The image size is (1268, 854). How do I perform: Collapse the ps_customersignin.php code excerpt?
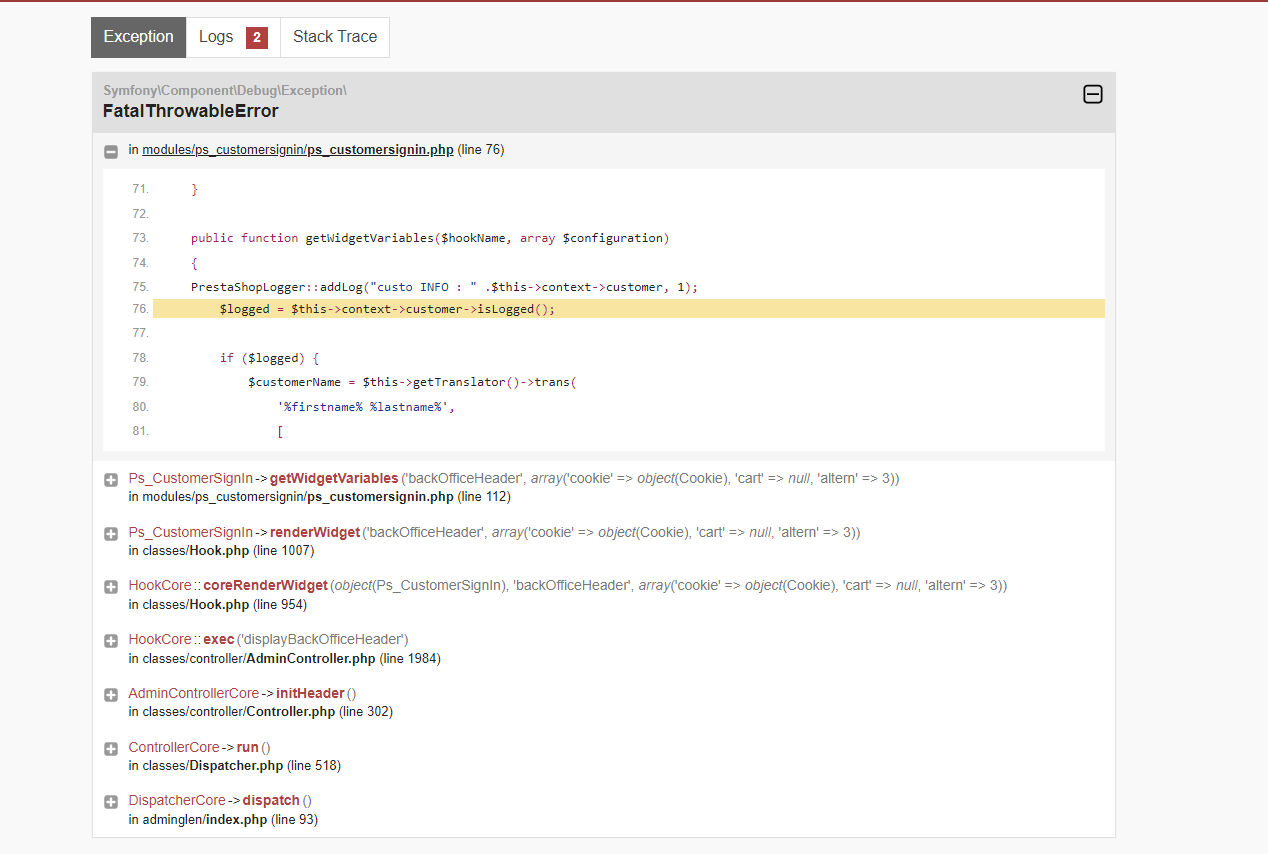tap(110, 151)
